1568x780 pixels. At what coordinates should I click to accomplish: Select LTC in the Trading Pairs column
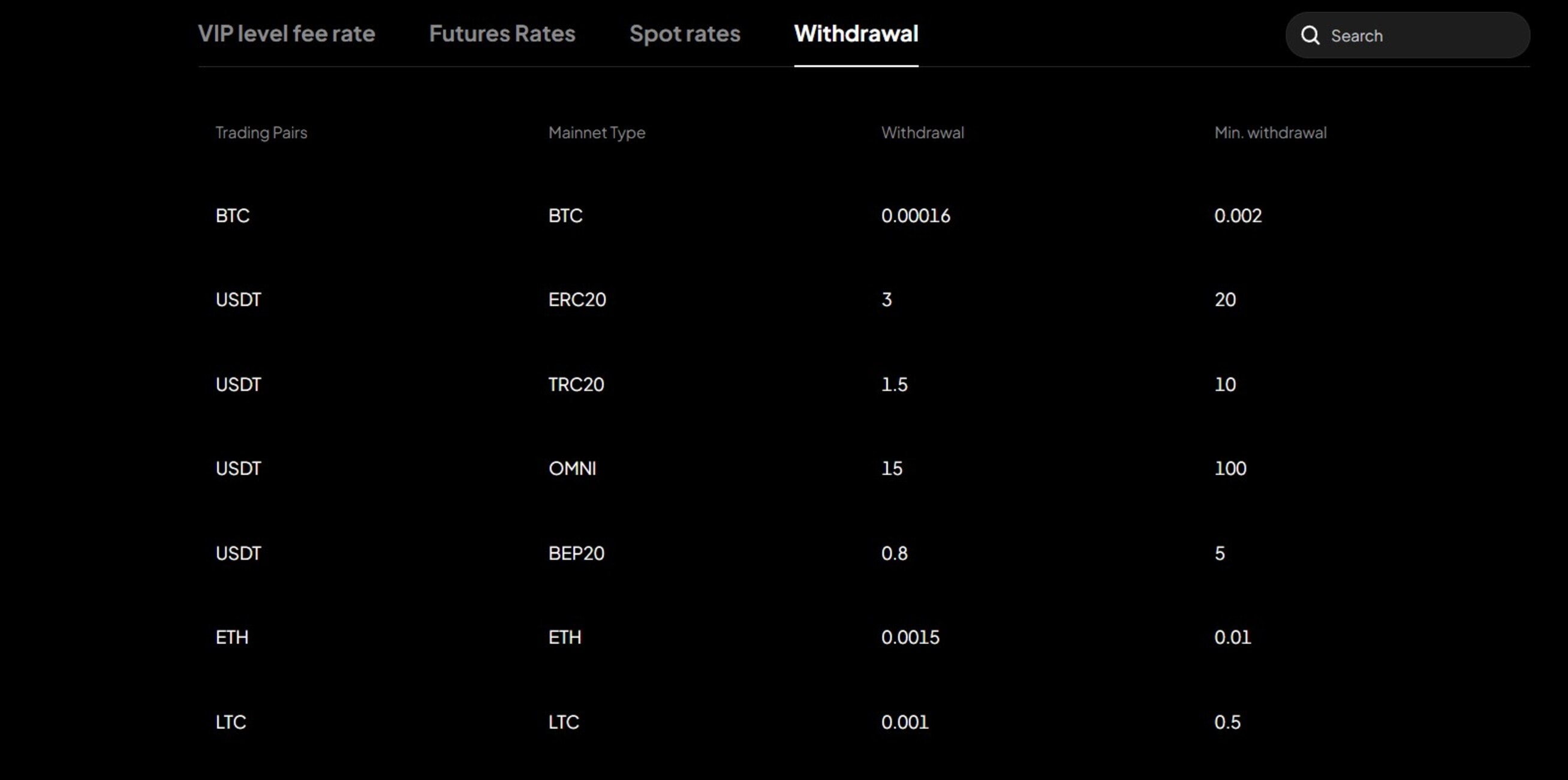click(x=231, y=722)
